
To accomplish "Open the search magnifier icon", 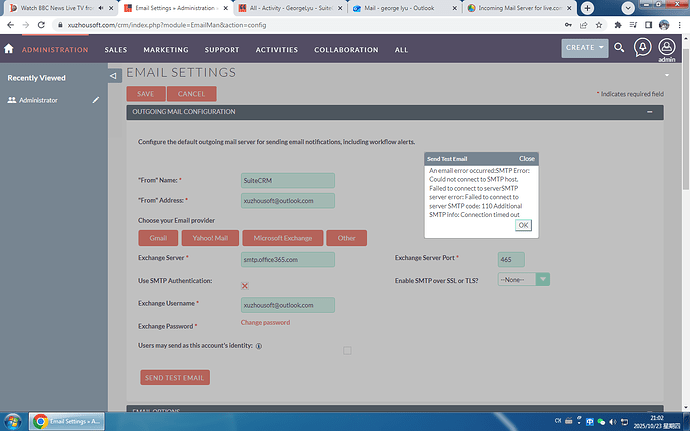I will pyautogui.click(x=619, y=47).
